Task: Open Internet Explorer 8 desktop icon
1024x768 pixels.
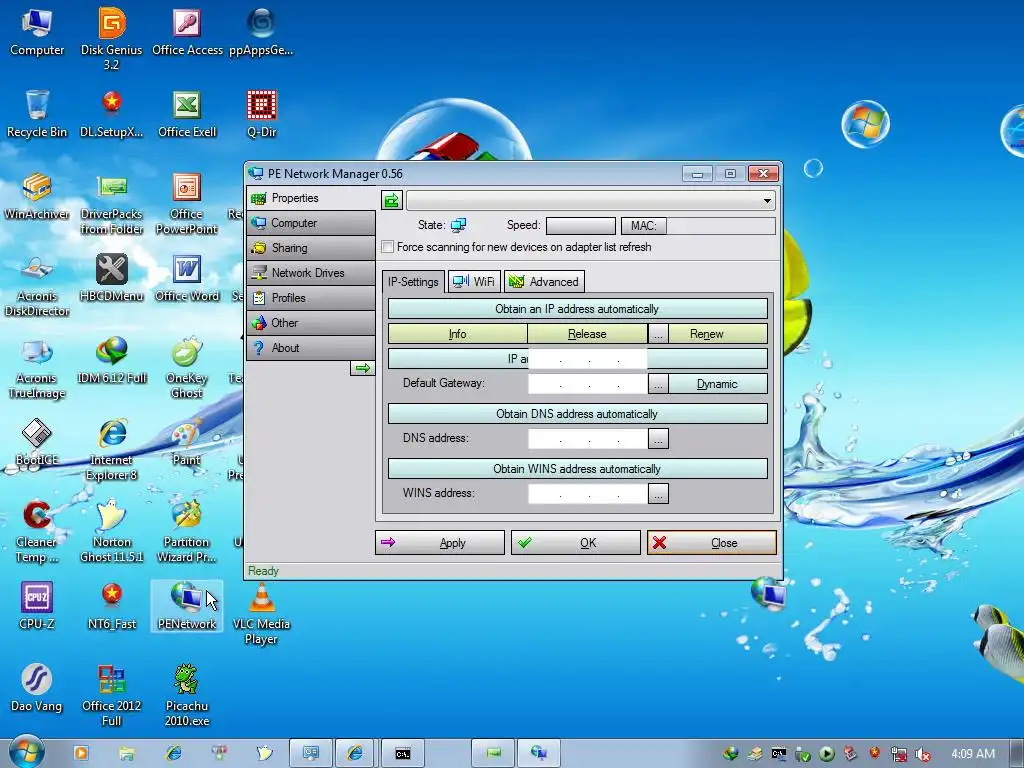Action: pos(112,450)
